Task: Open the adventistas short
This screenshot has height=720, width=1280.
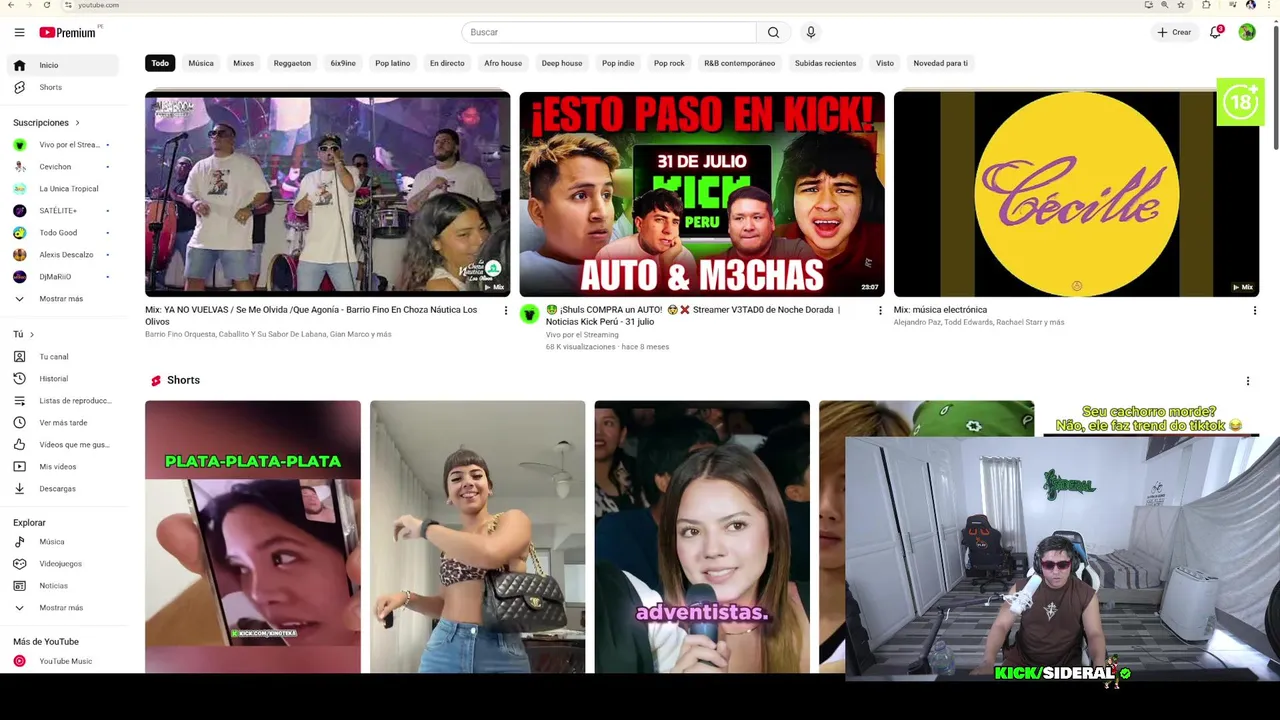Action: [702, 537]
